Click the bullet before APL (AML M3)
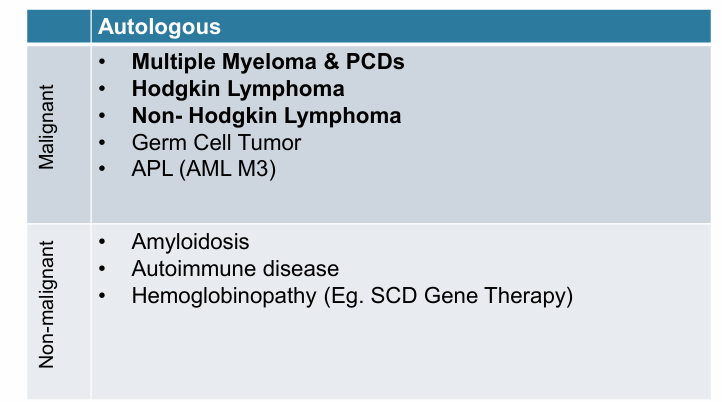Image resolution: width=722 pixels, height=402 pixels. point(104,169)
